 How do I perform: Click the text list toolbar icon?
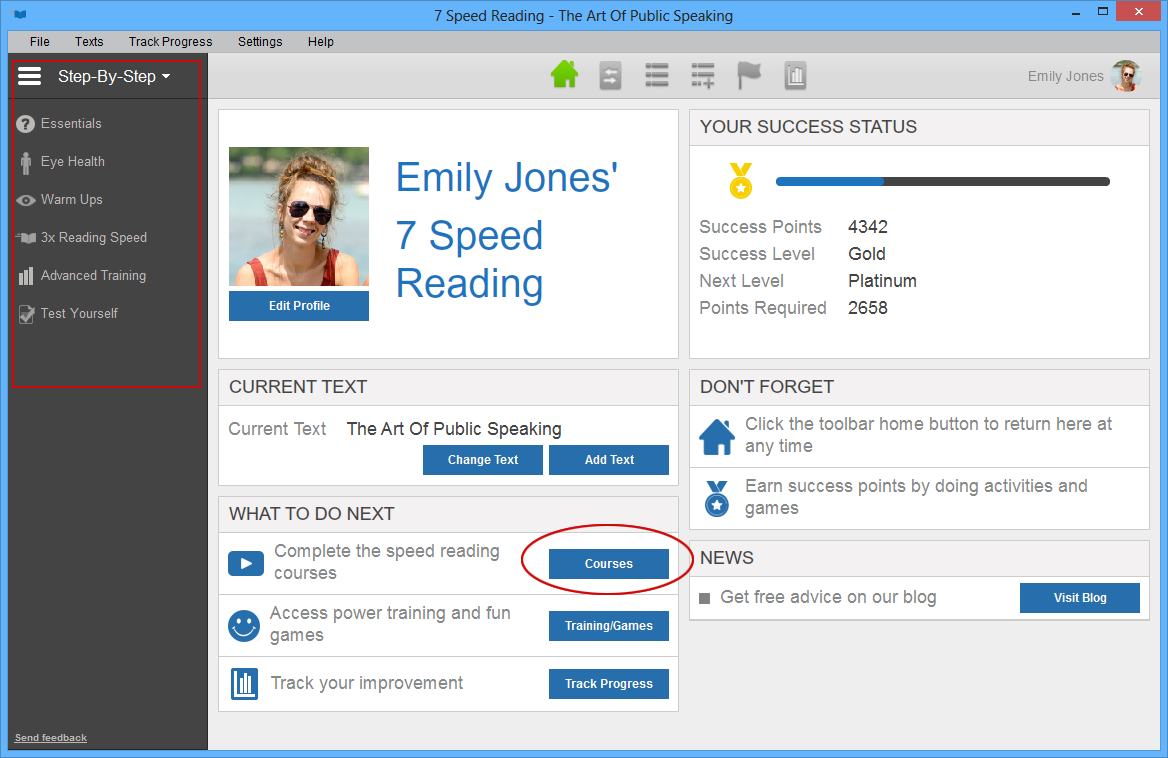pyautogui.click(x=656, y=75)
